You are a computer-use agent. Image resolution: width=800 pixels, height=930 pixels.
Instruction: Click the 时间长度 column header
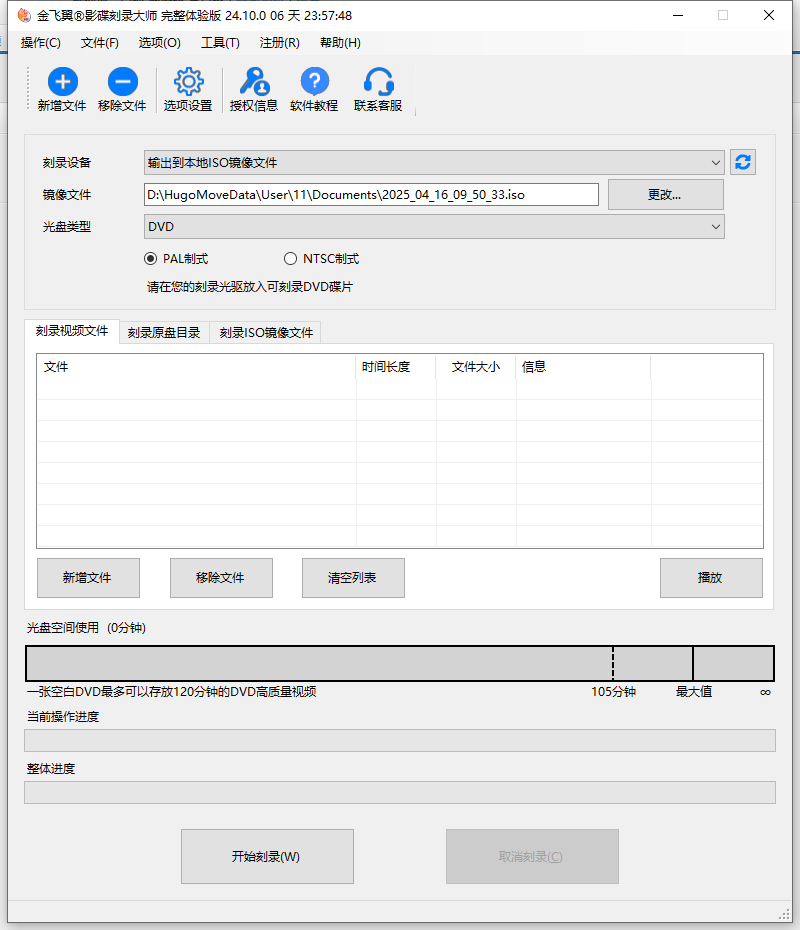(396, 367)
